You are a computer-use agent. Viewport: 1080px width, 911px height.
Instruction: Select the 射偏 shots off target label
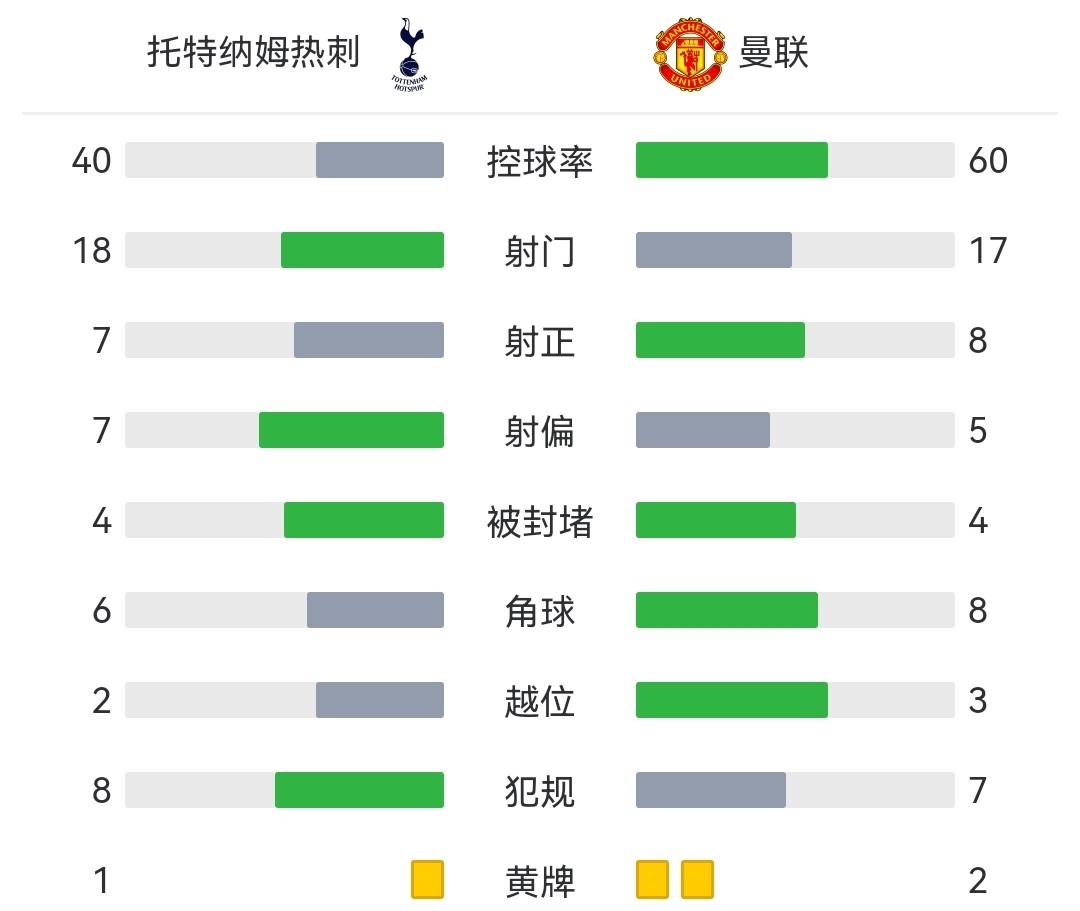(x=540, y=431)
